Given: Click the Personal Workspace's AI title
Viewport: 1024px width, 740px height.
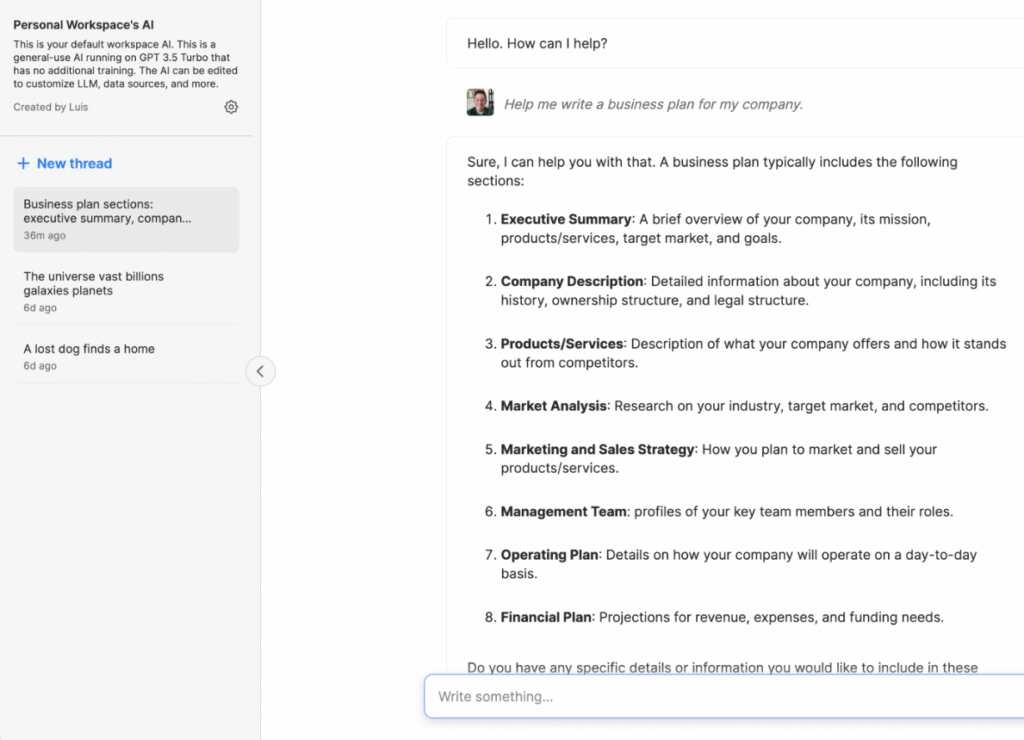Looking at the screenshot, I should (x=84, y=24).
